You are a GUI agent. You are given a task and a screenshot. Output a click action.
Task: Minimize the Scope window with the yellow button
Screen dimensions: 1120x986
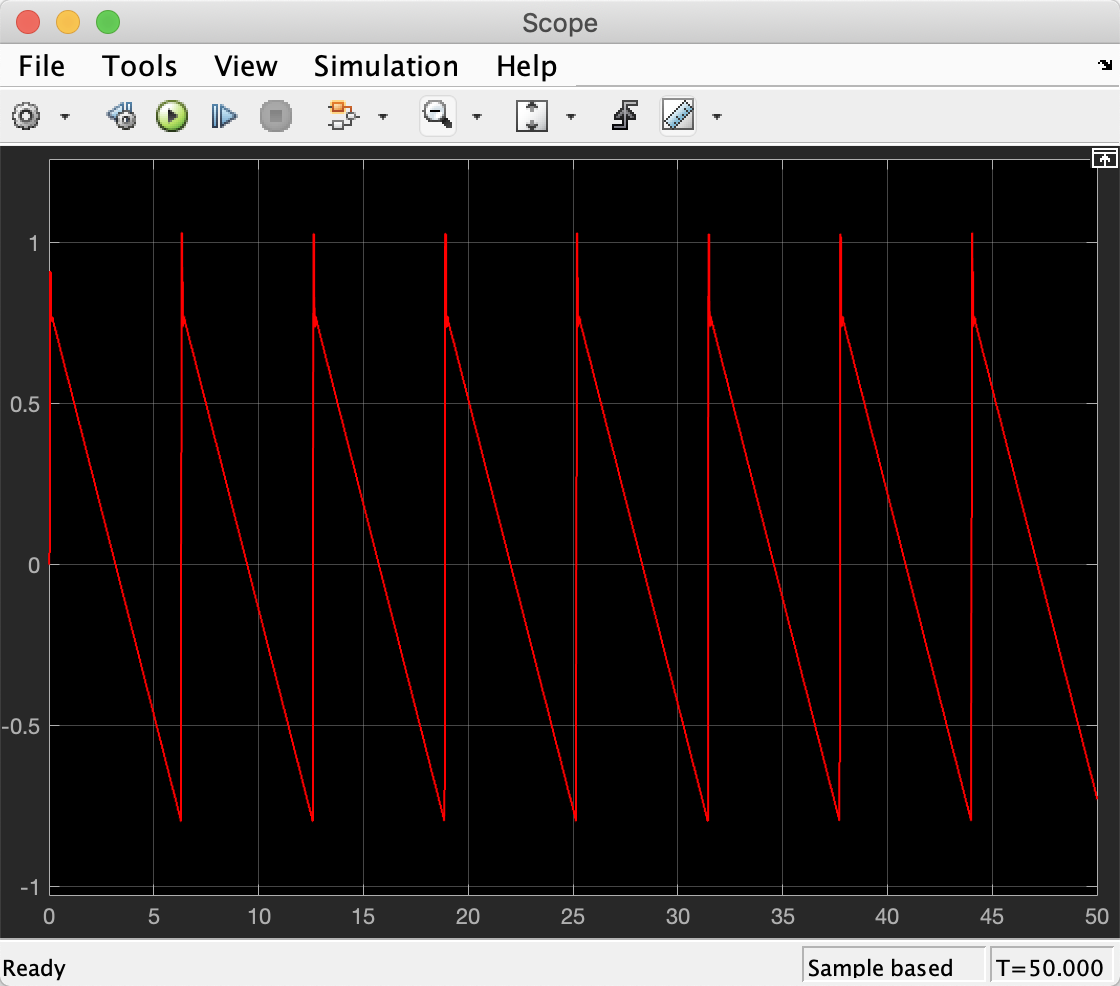[68, 22]
